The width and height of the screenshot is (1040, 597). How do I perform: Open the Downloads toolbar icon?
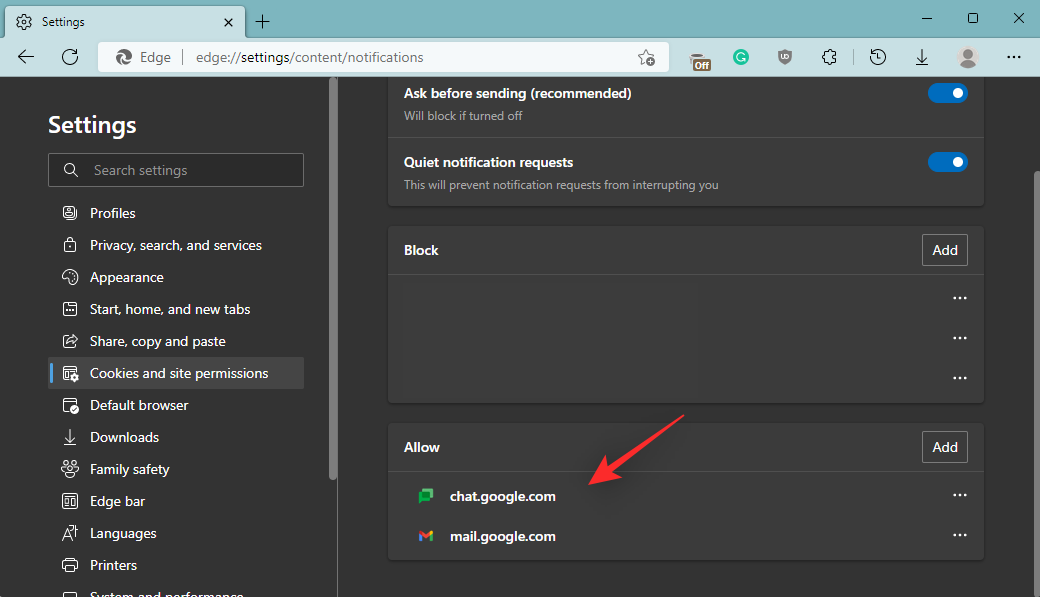pos(922,58)
